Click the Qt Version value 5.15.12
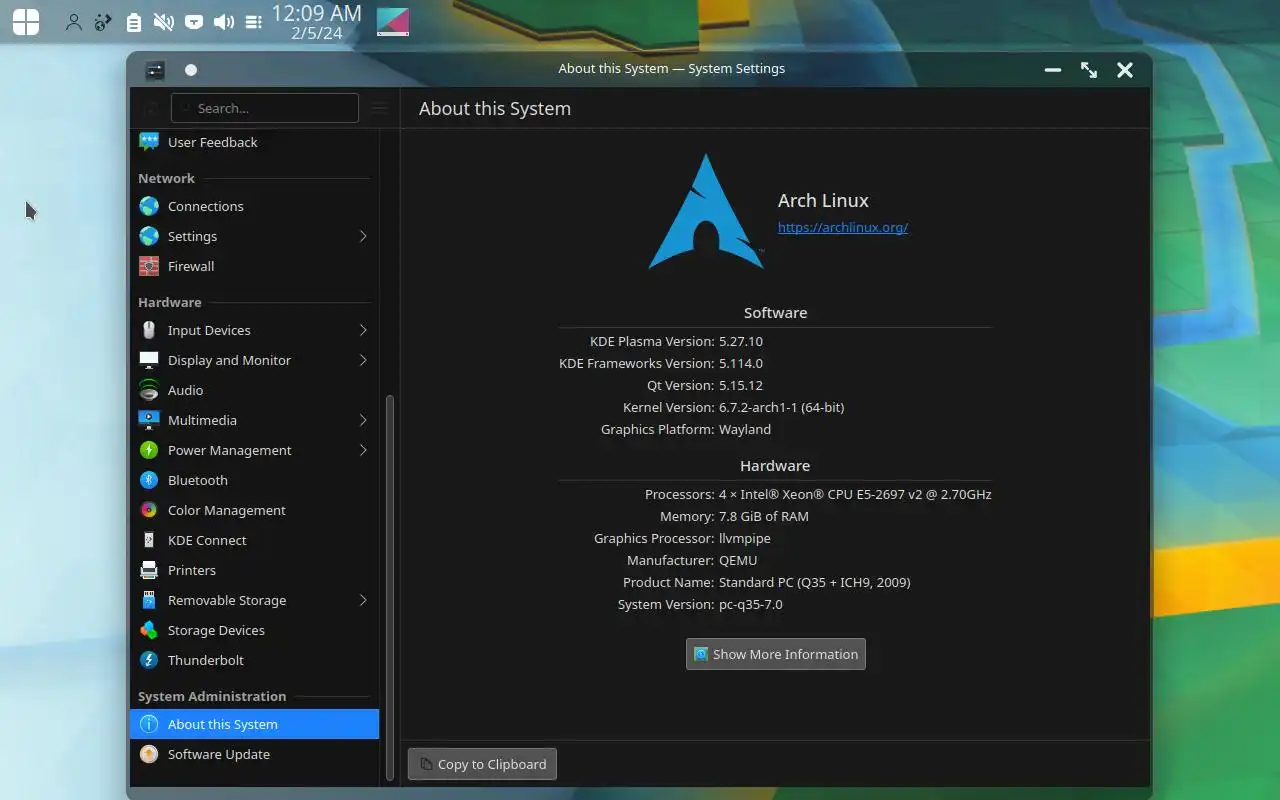 click(x=741, y=385)
